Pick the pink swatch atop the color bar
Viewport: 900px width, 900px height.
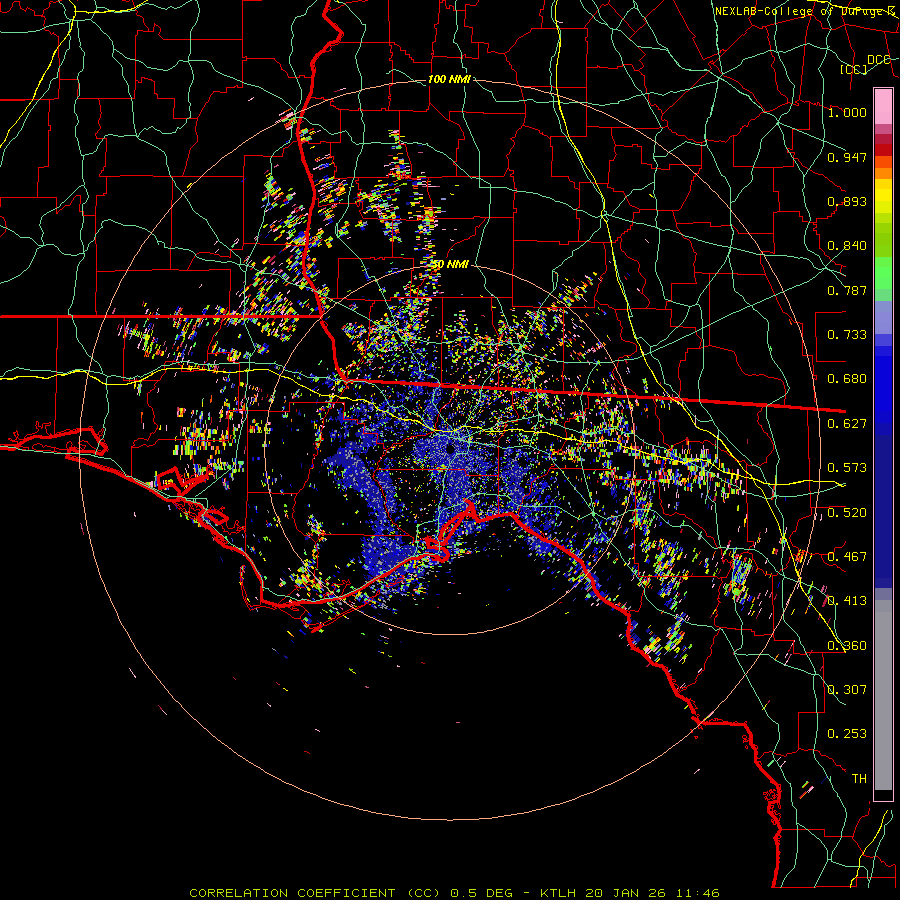coord(883,107)
